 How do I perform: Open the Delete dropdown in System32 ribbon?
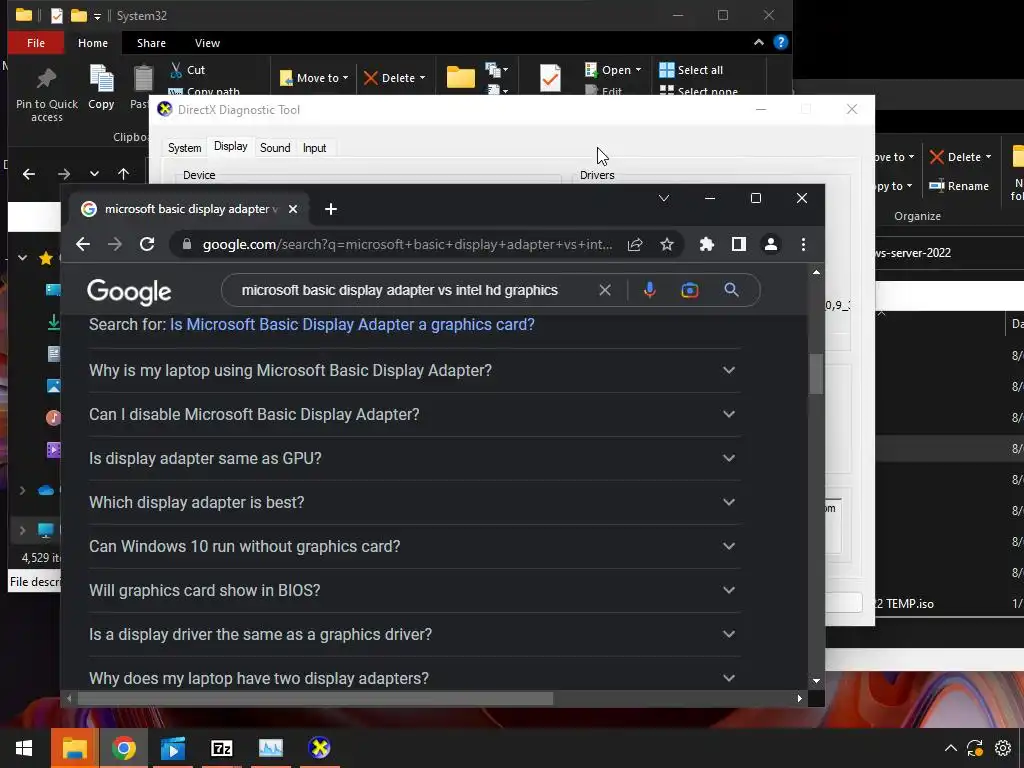pyautogui.click(x=394, y=78)
